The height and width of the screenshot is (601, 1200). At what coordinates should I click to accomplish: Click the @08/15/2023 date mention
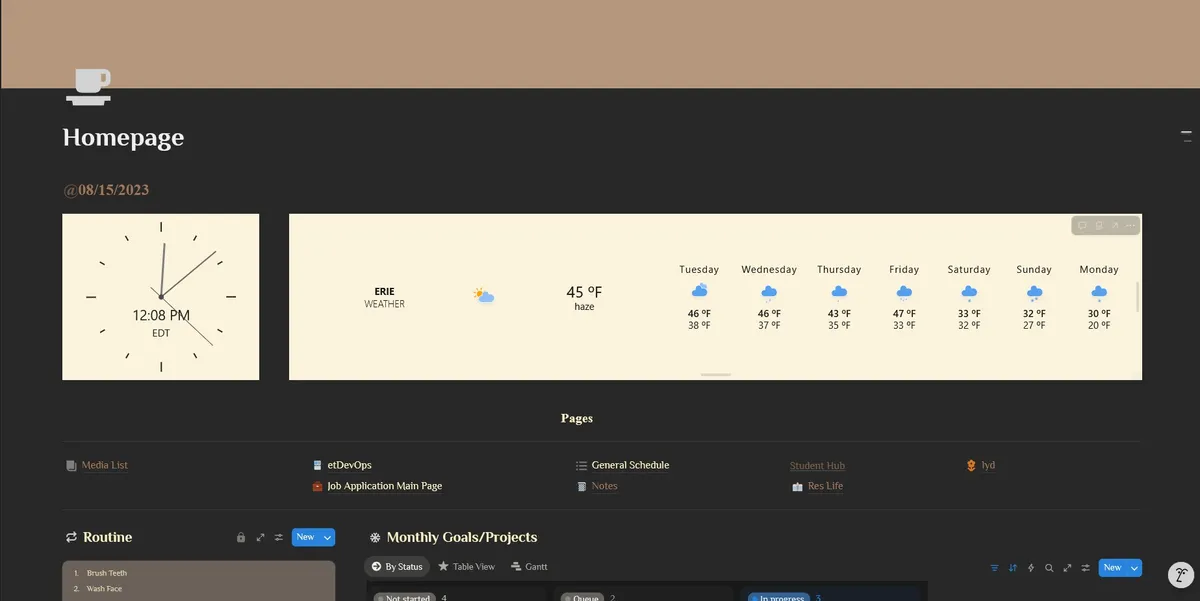click(106, 190)
